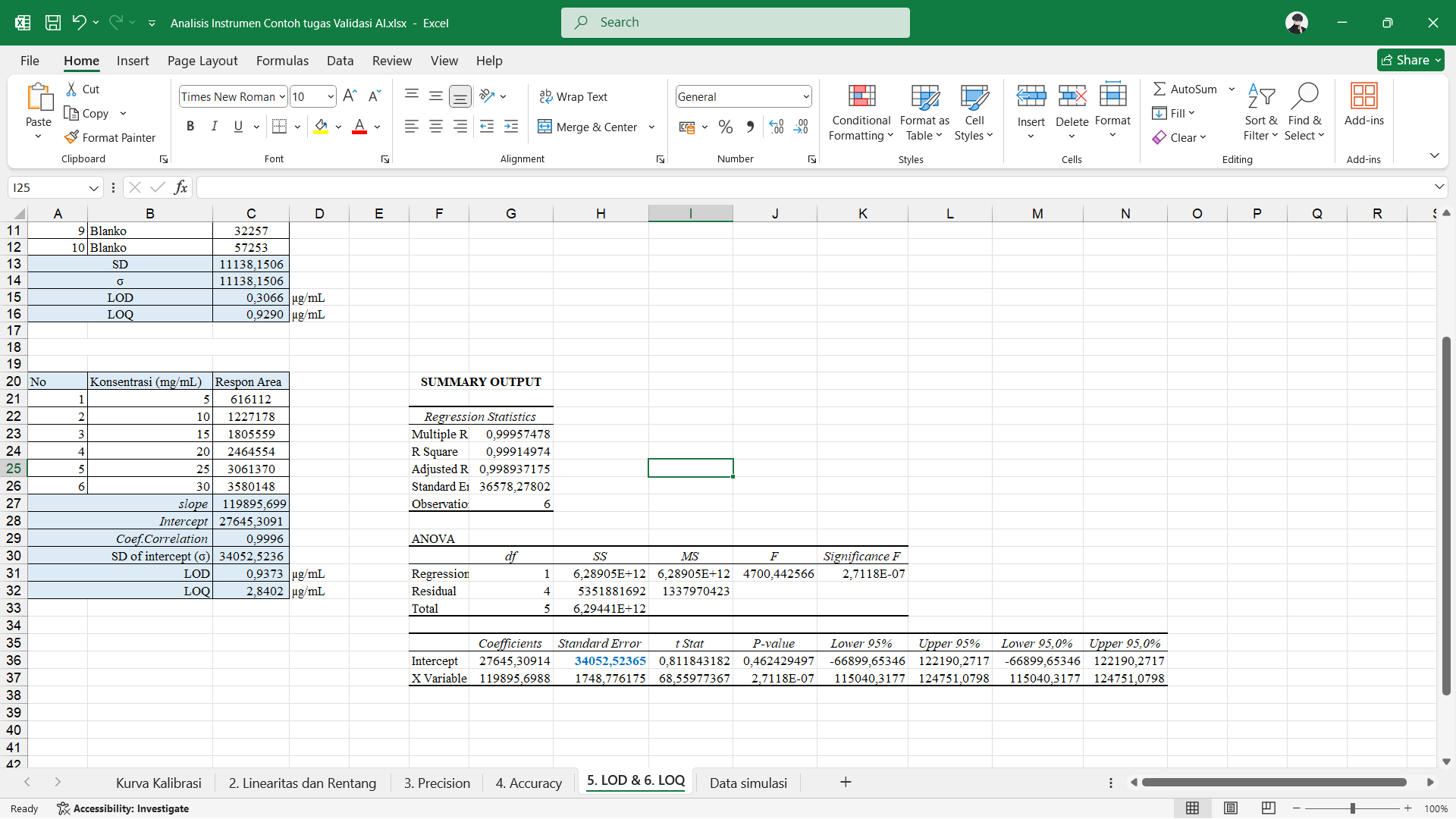Expand the formula bar

pyautogui.click(x=1439, y=187)
